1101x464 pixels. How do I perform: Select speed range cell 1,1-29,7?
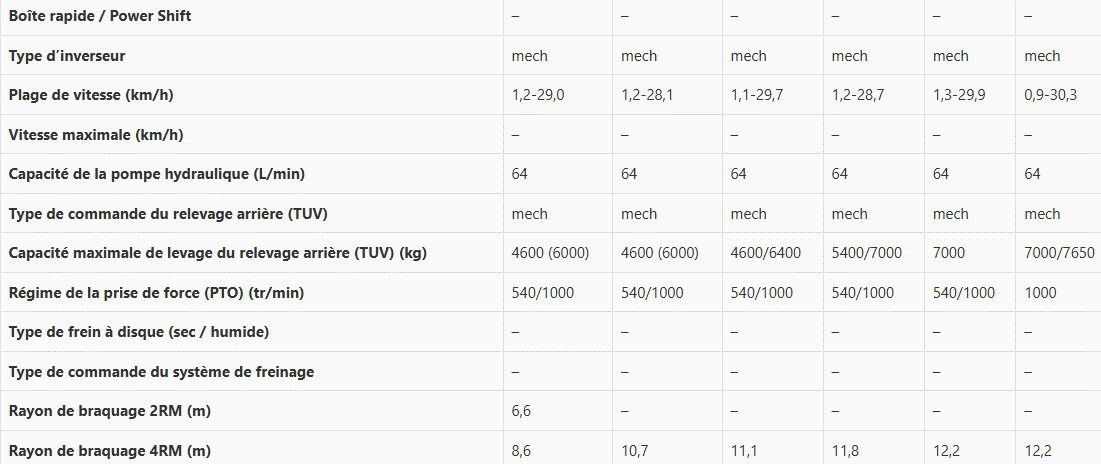(x=757, y=95)
